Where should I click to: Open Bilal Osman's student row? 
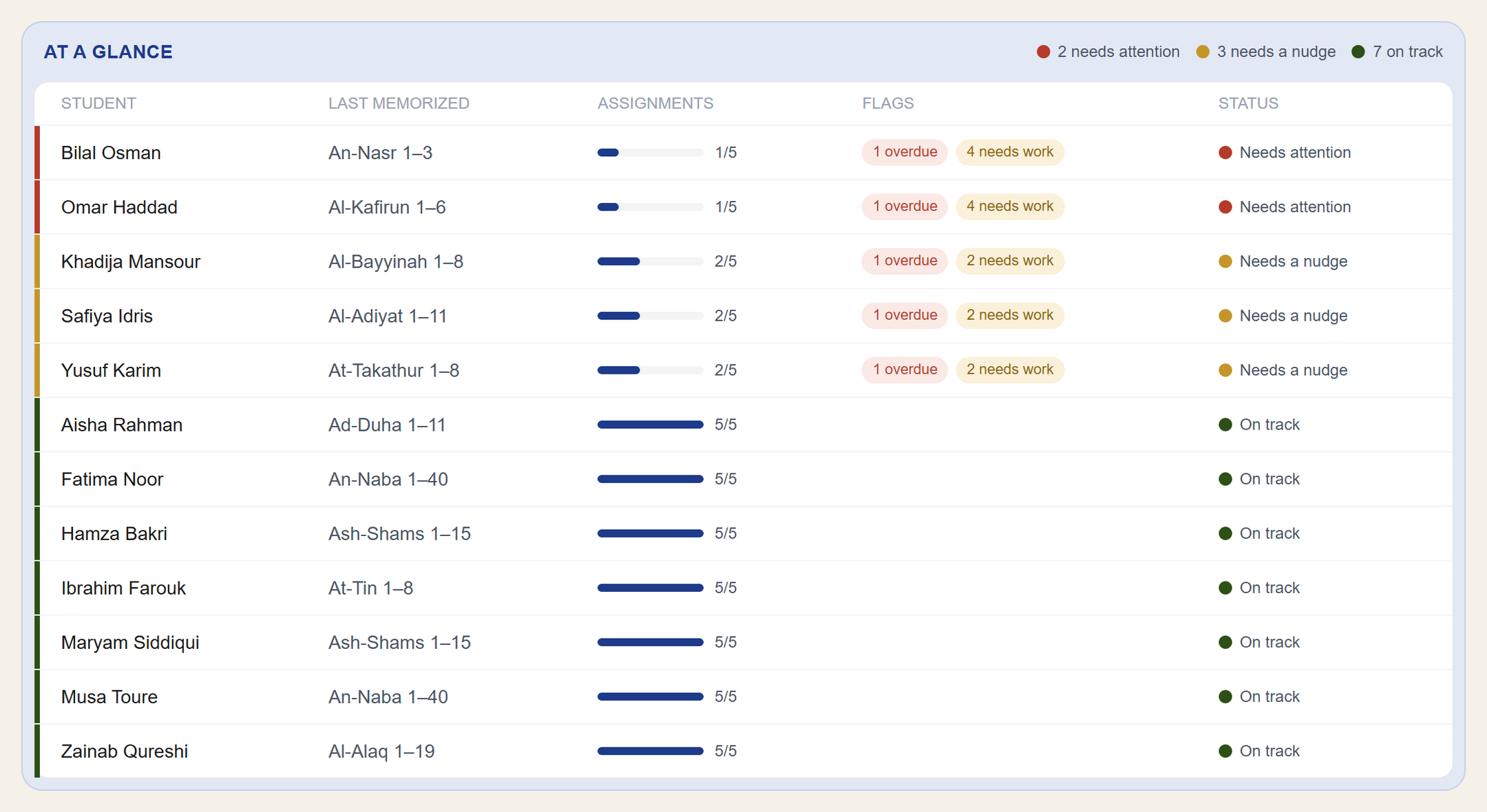point(743,153)
